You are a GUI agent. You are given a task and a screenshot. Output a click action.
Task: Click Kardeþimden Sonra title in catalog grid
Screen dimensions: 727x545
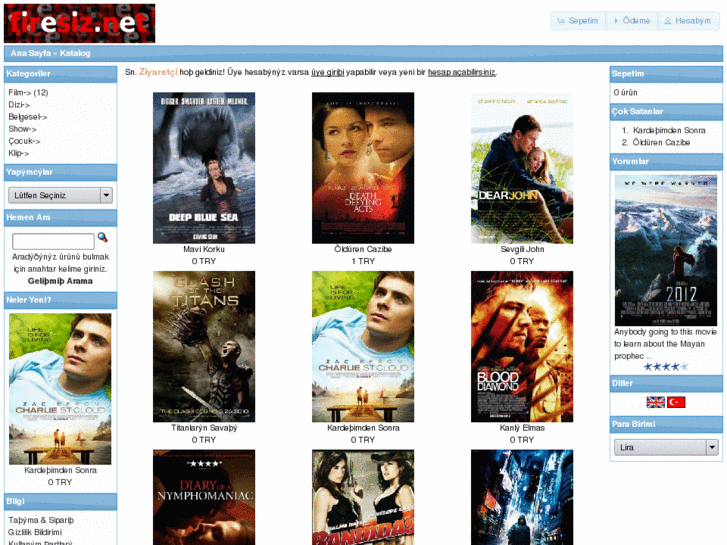click(x=363, y=428)
